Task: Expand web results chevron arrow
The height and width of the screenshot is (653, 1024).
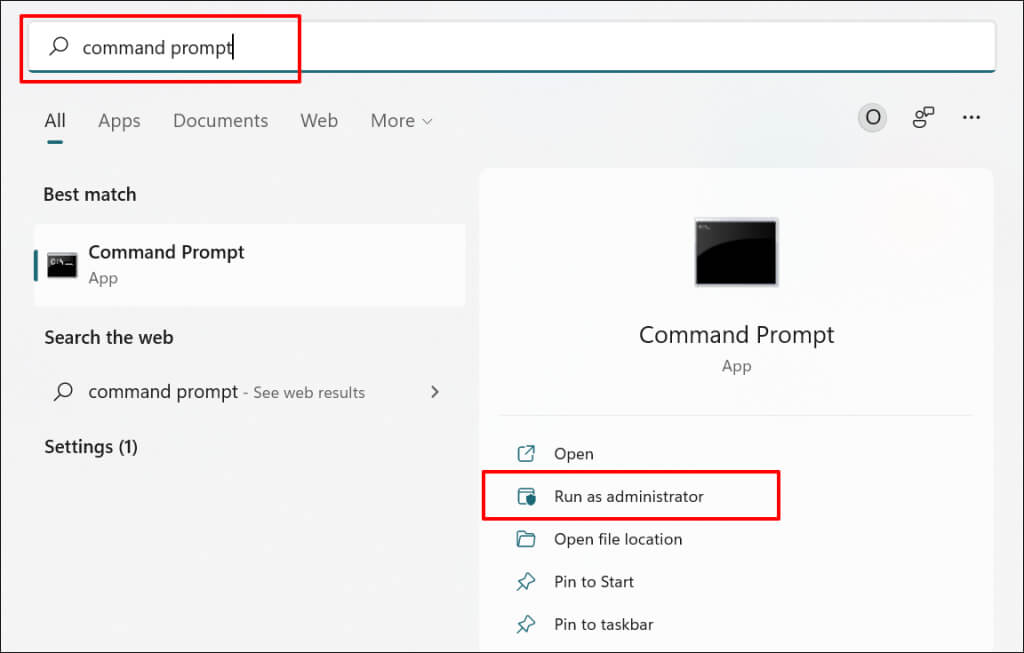Action: click(435, 392)
